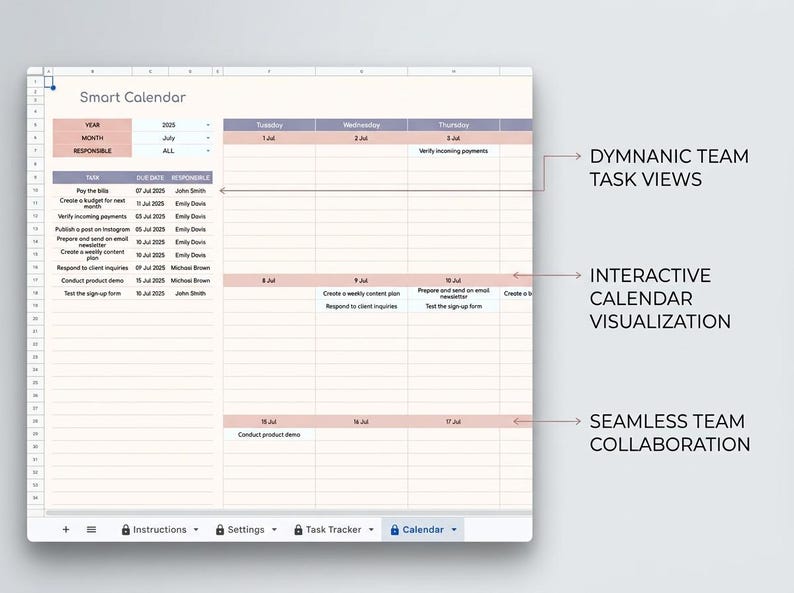This screenshot has height=593, width=794.
Task: Open the Instructions sheet tab
Action: [160, 529]
